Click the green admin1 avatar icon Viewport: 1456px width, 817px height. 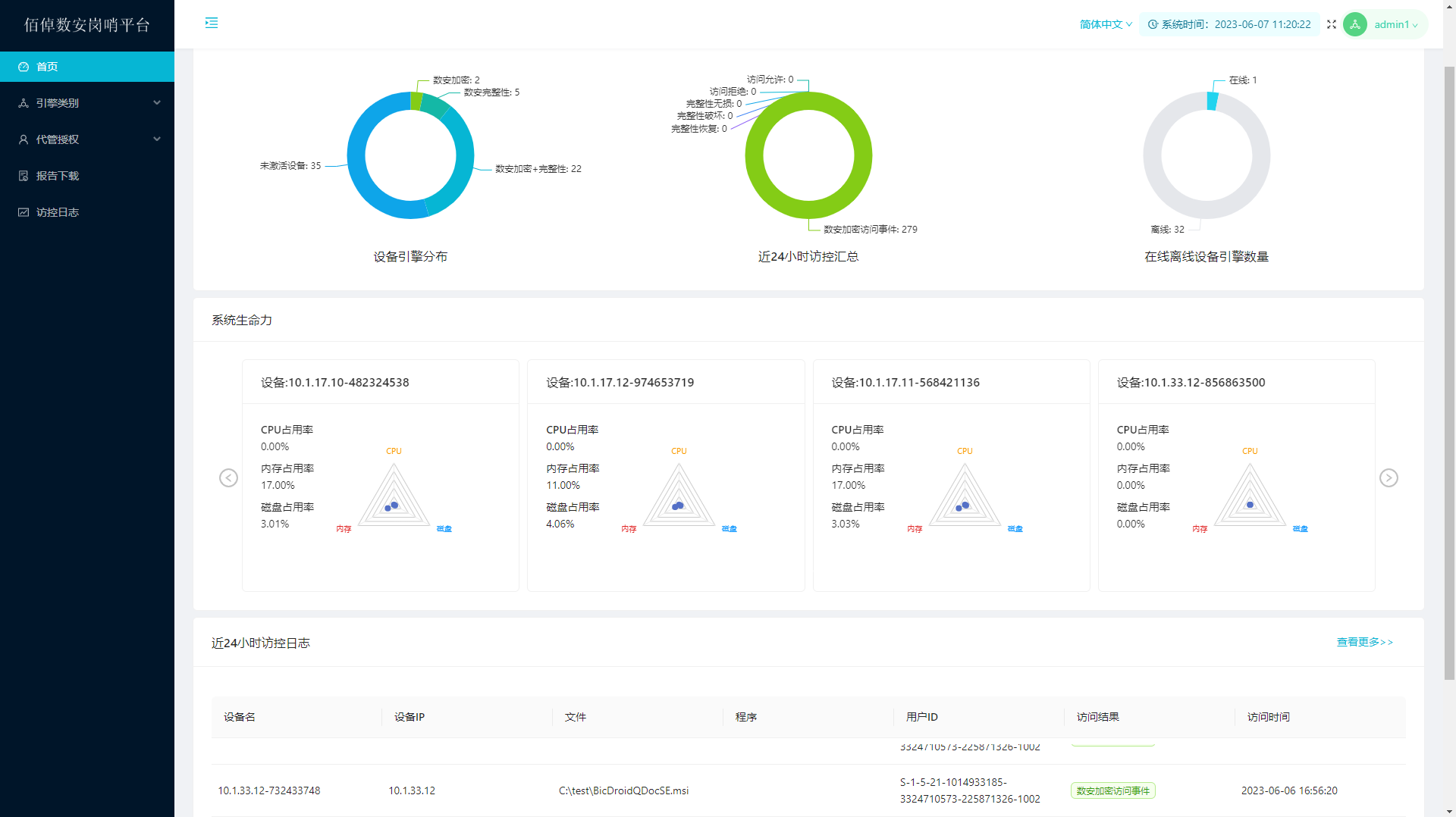click(x=1354, y=24)
